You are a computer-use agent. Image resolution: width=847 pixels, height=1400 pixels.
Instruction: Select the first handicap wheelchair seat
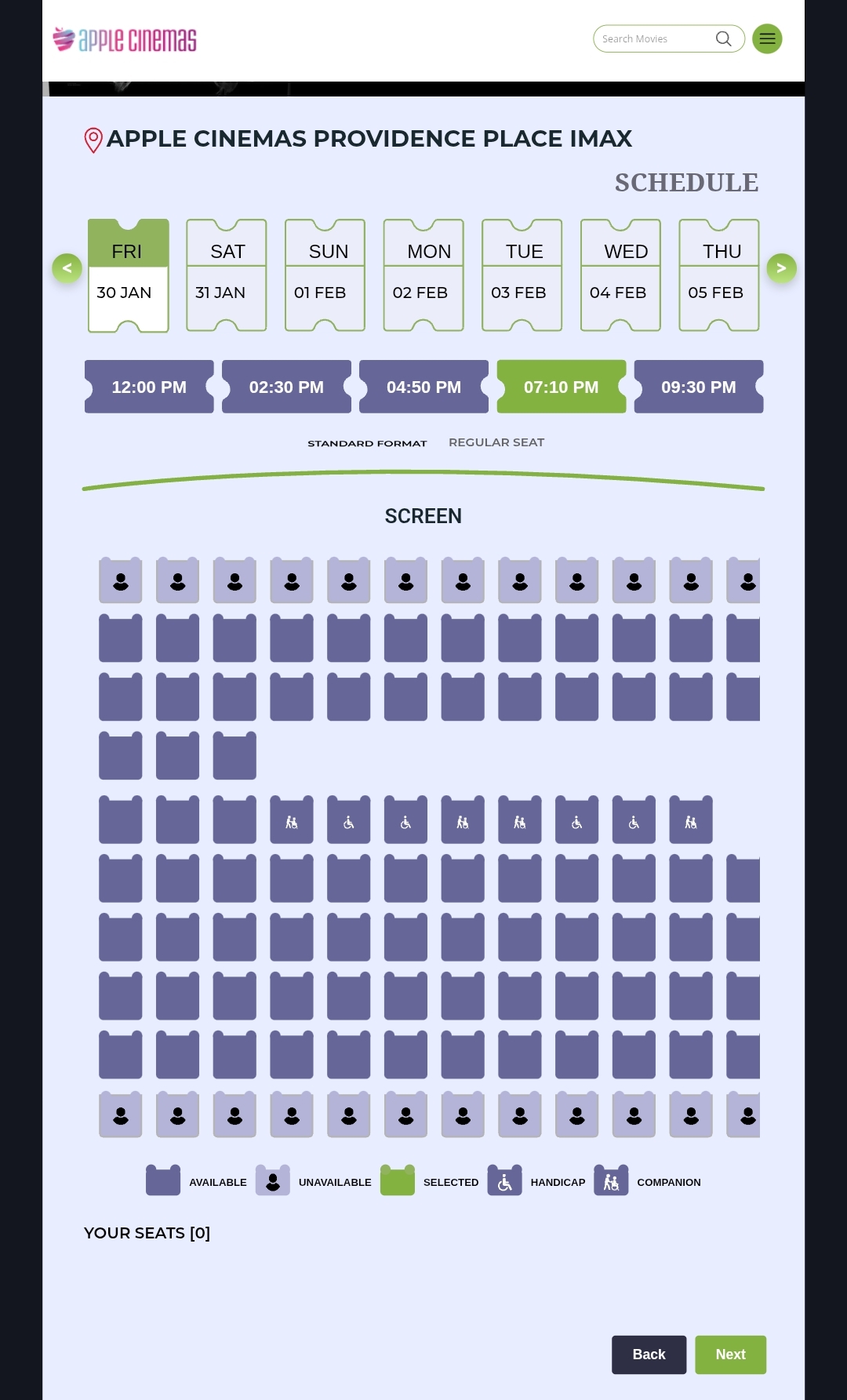(349, 820)
